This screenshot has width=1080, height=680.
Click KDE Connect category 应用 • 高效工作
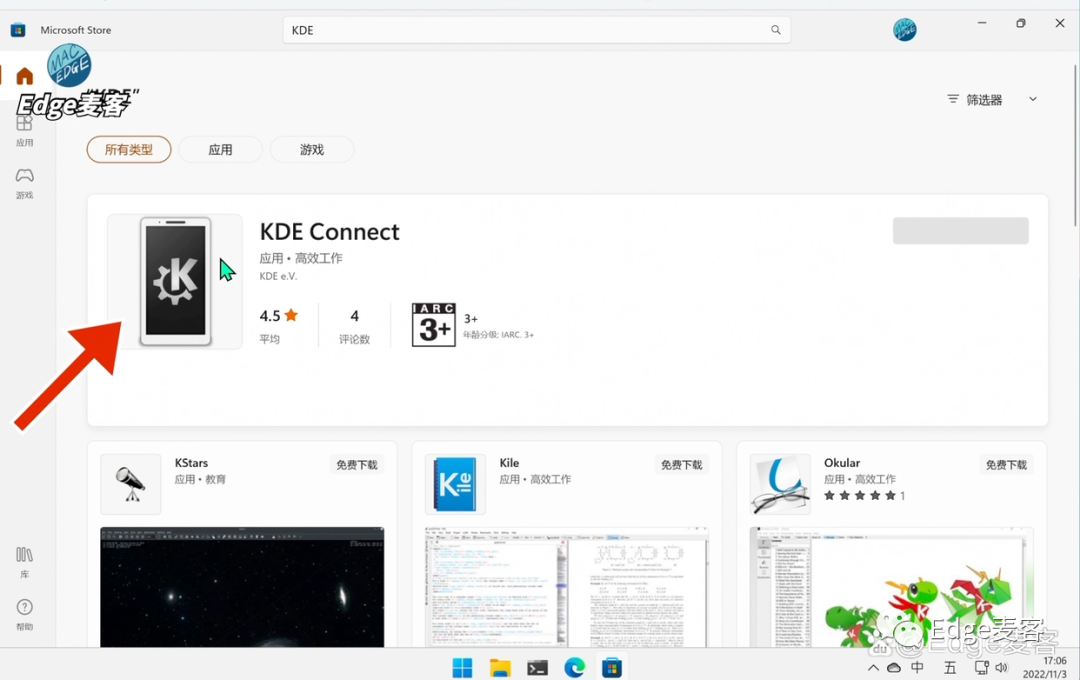[301, 258]
